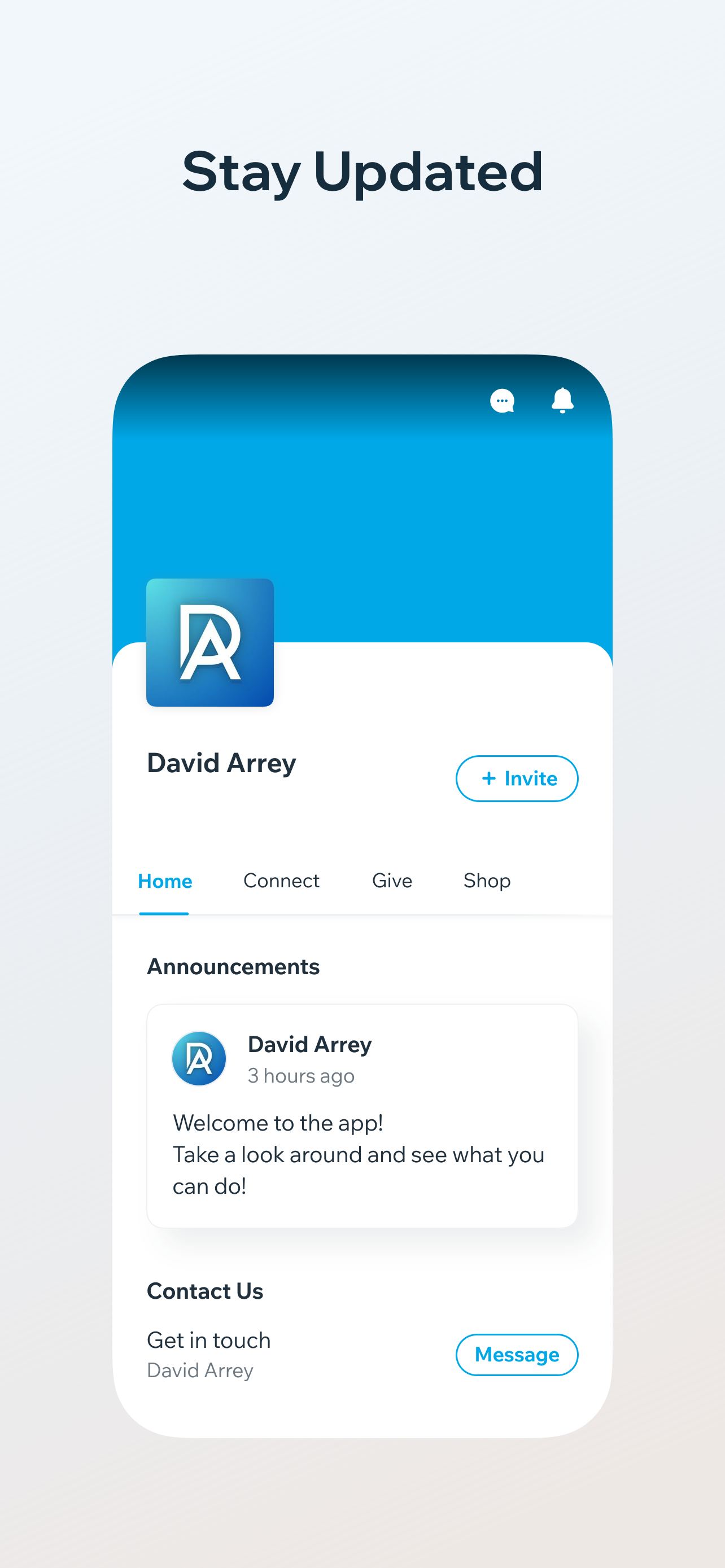
Task: Open the notifications bell
Action: (562, 401)
